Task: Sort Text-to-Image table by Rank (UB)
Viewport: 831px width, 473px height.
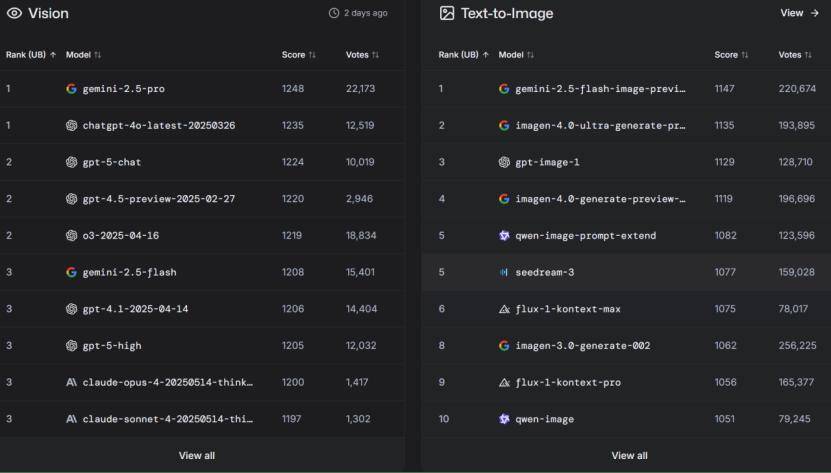Action: (463, 55)
